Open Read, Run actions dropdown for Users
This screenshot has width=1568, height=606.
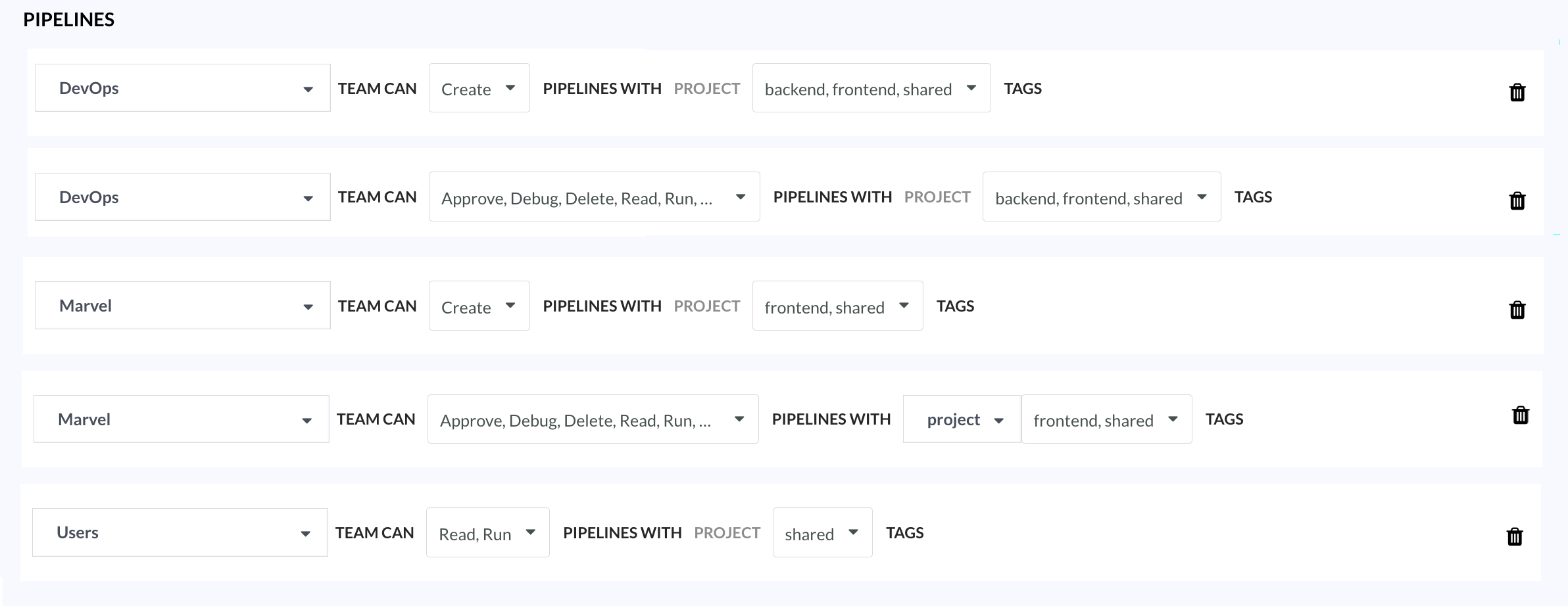487,532
